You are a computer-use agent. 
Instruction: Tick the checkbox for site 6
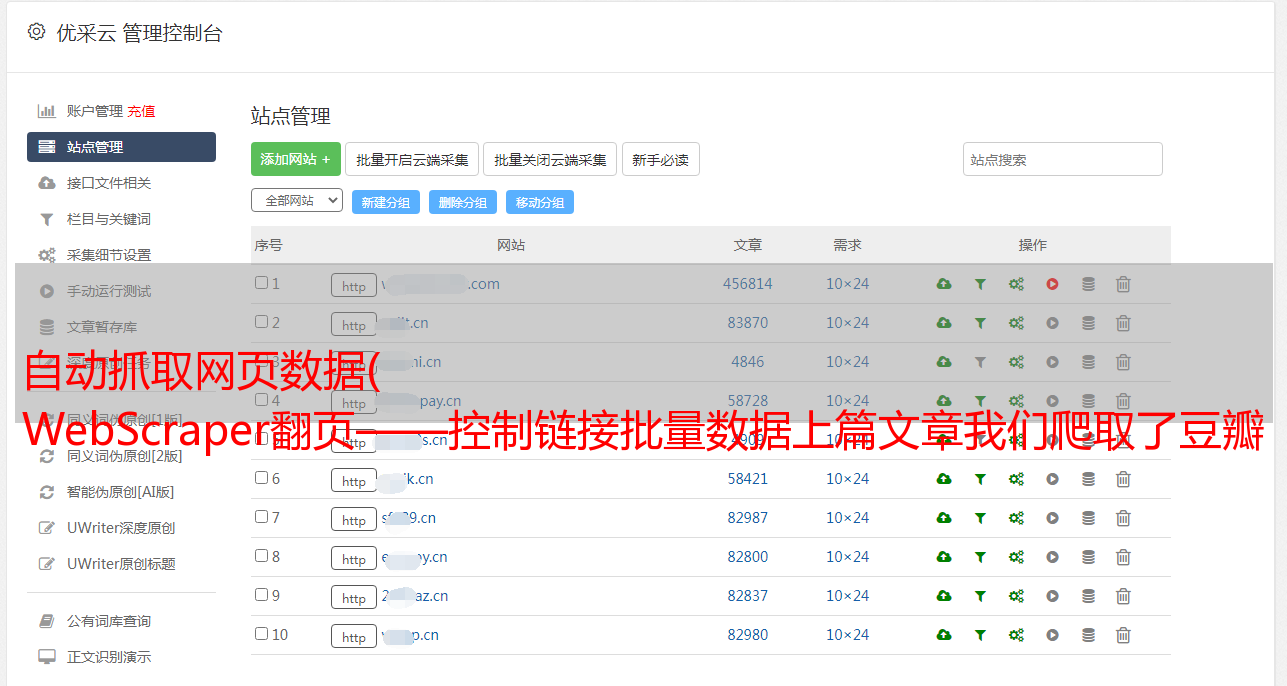(x=261, y=478)
